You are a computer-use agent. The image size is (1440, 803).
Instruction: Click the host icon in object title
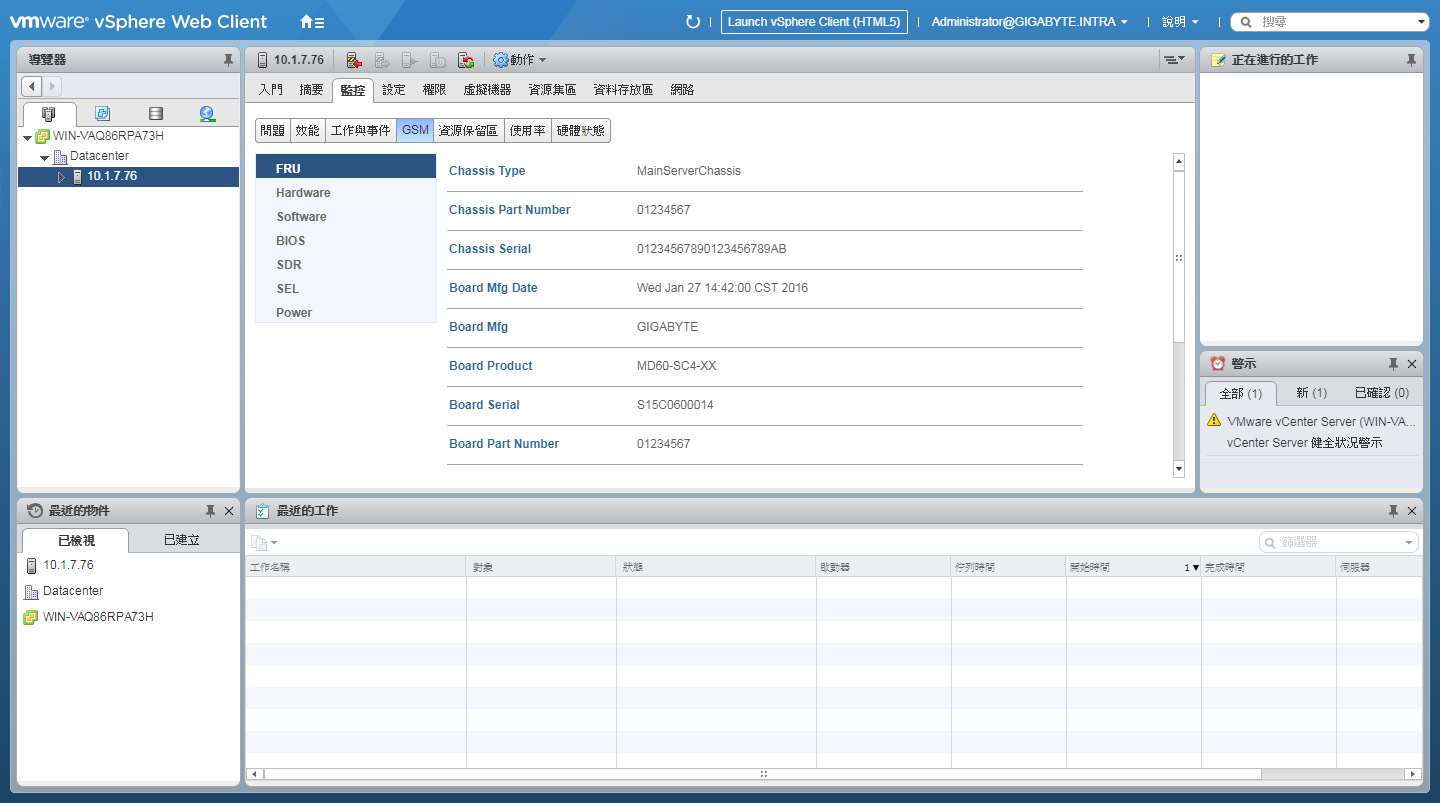click(x=263, y=60)
